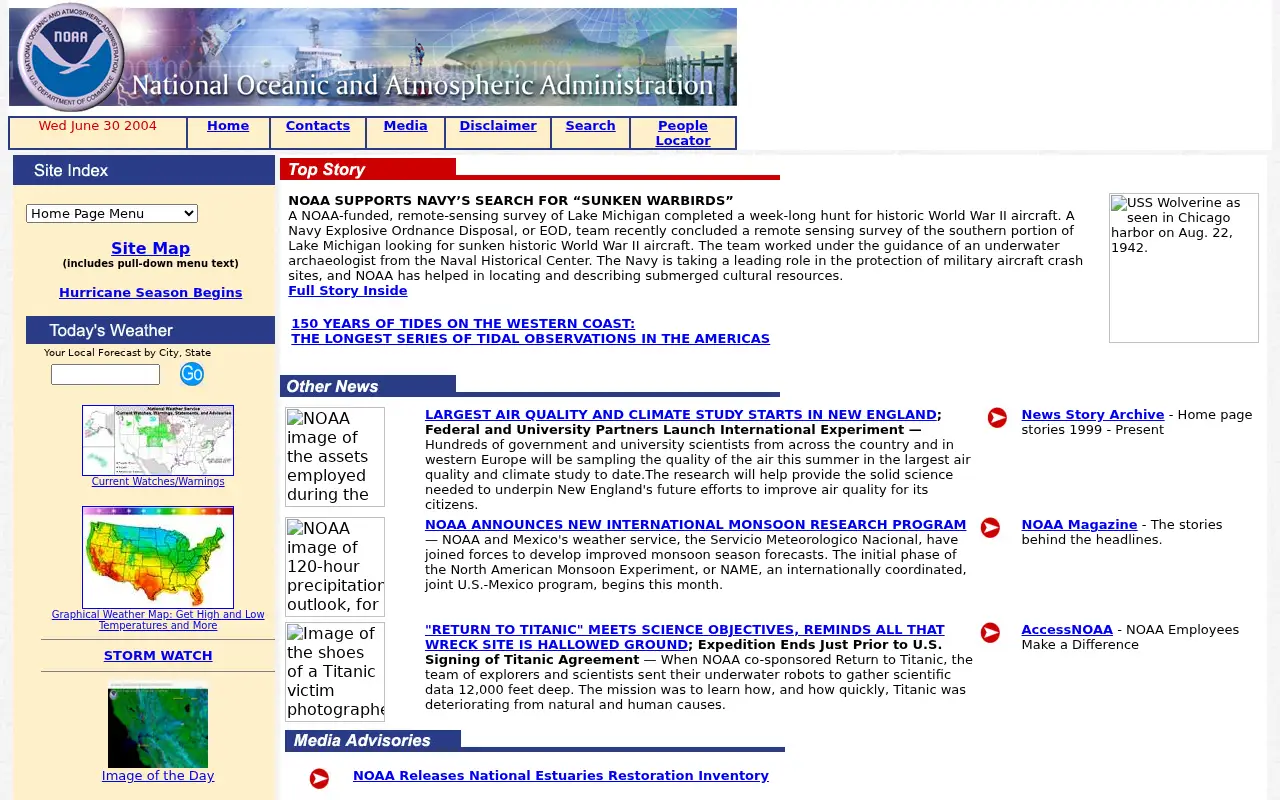
Task: Click the precipitation outlook image placeholder
Action: [335, 567]
